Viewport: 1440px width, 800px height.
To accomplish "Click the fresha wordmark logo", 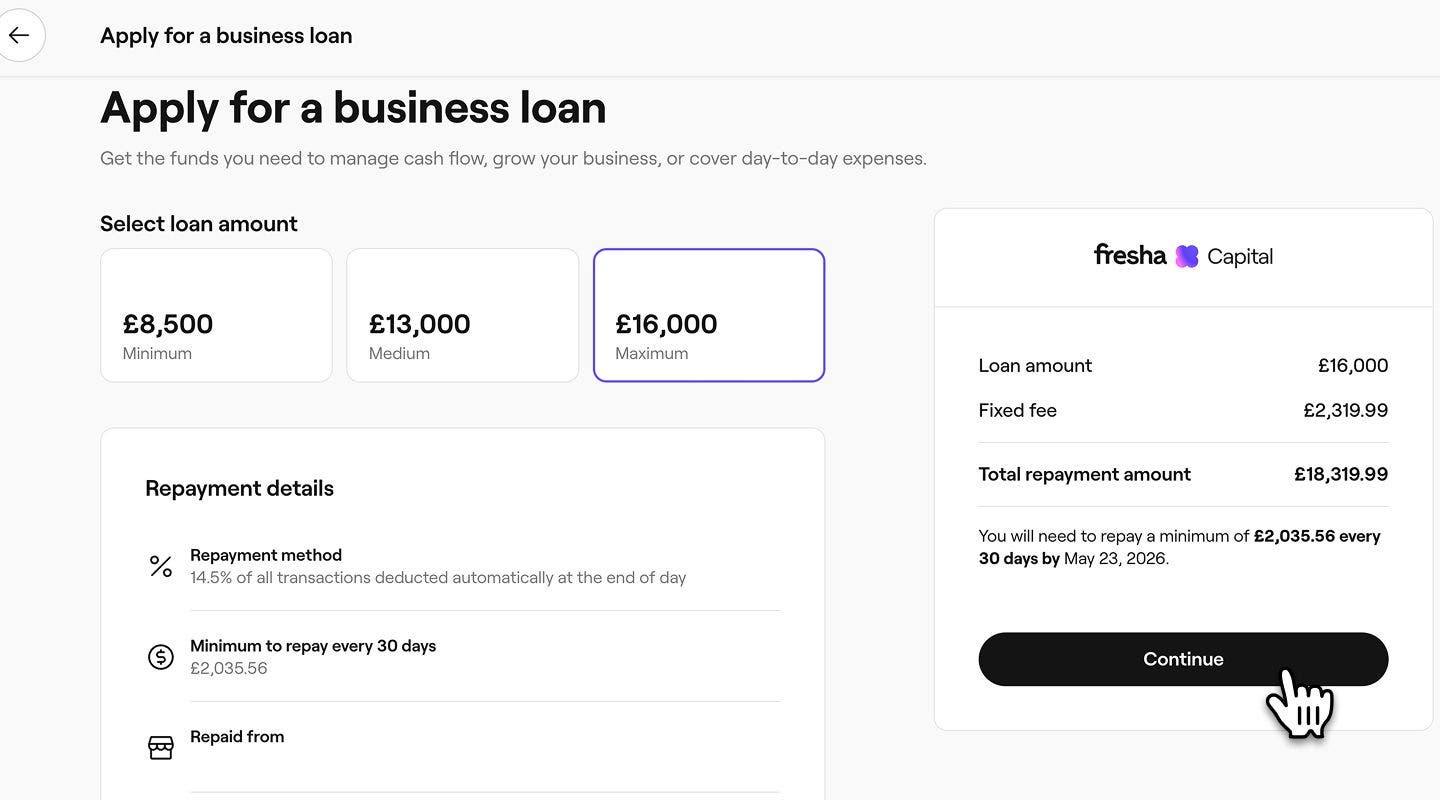I will point(1130,255).
